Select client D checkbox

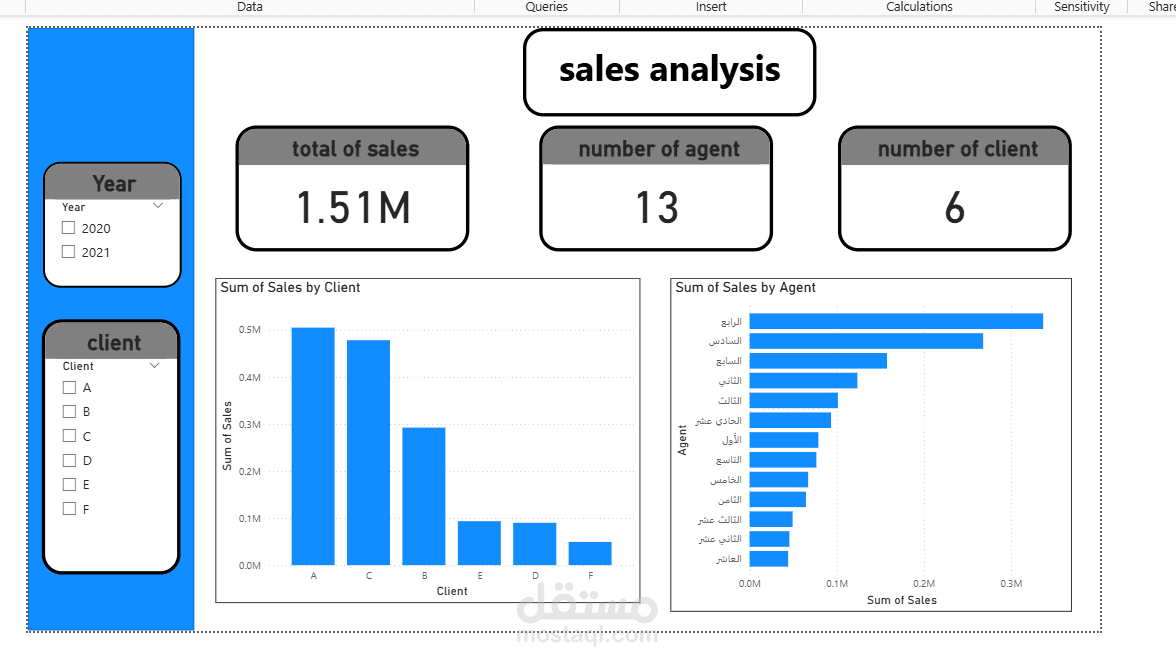point(69,460)
